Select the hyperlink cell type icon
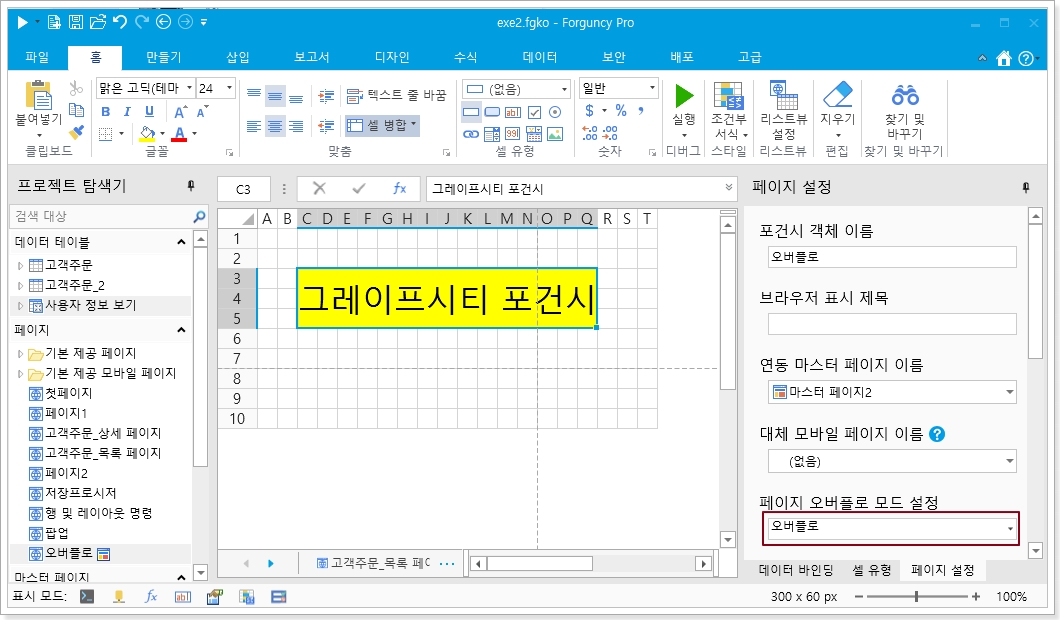Viewport: 1060px width, 620px height. (471, 133)
